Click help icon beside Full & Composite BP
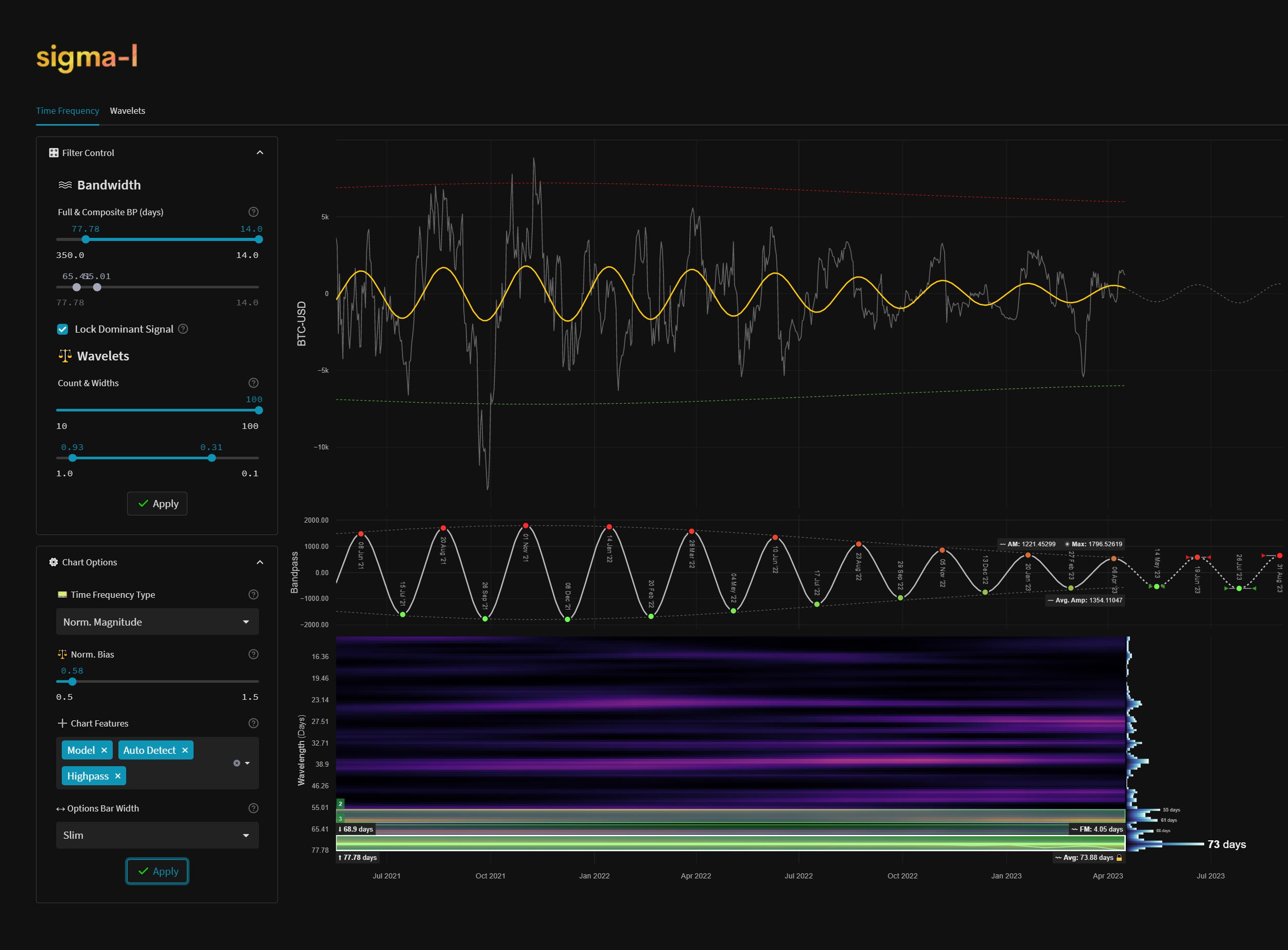Screen dimensions: 1288x950 tap(253, 212)
